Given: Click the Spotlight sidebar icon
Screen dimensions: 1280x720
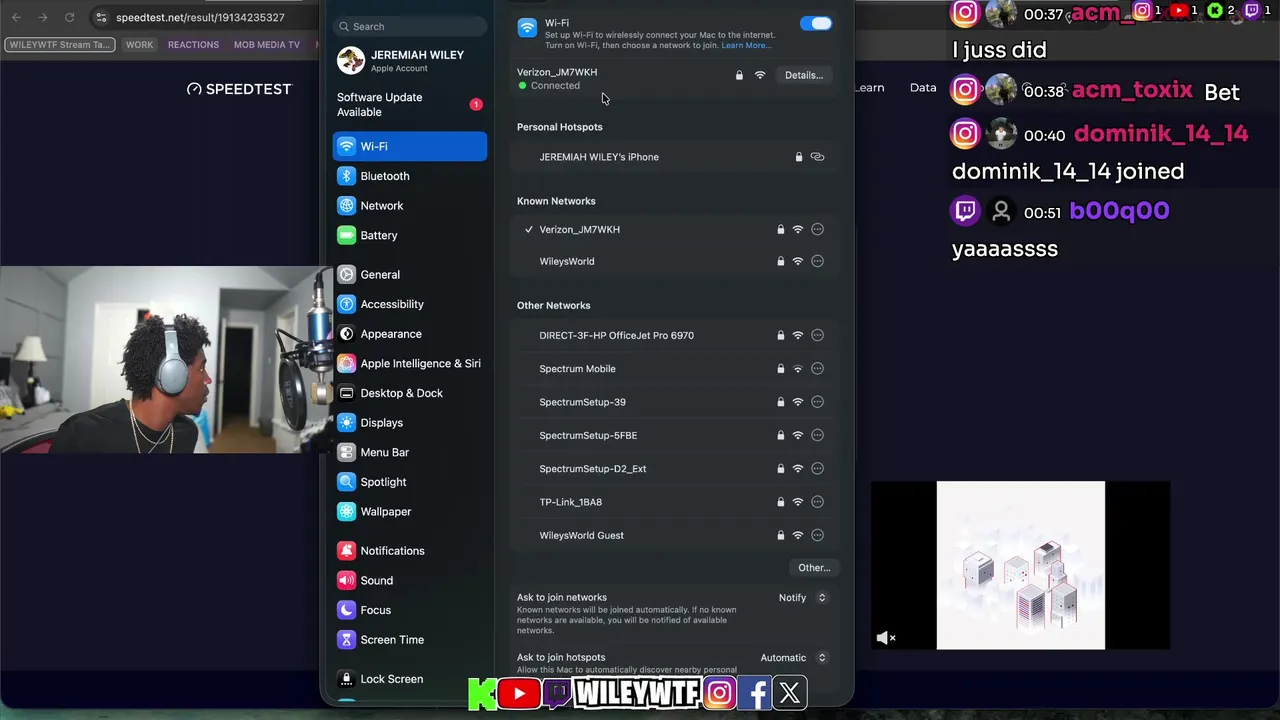Looking at the screenshot, I should (x=346, y=482).
